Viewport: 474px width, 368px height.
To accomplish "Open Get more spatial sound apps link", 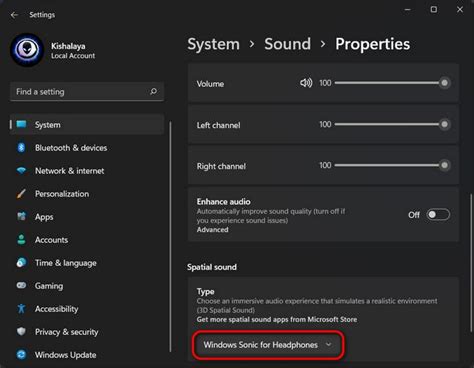I will (x=277, y=319).
